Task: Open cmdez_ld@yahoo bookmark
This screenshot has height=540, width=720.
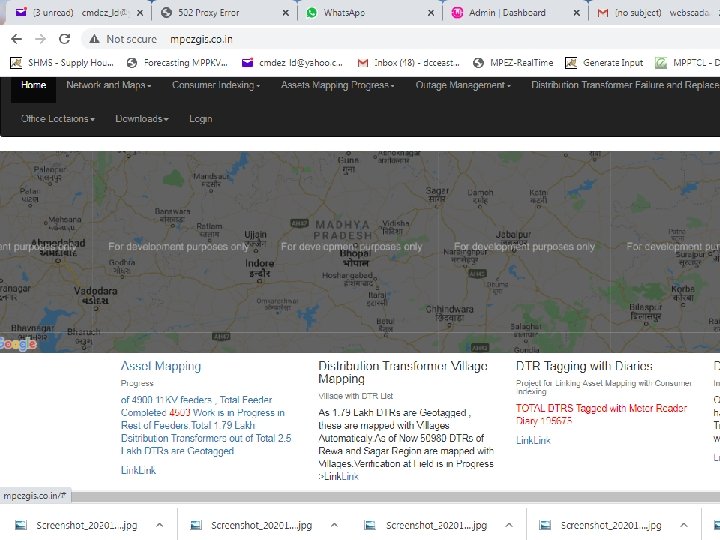Action: click(x=292, y=63)
